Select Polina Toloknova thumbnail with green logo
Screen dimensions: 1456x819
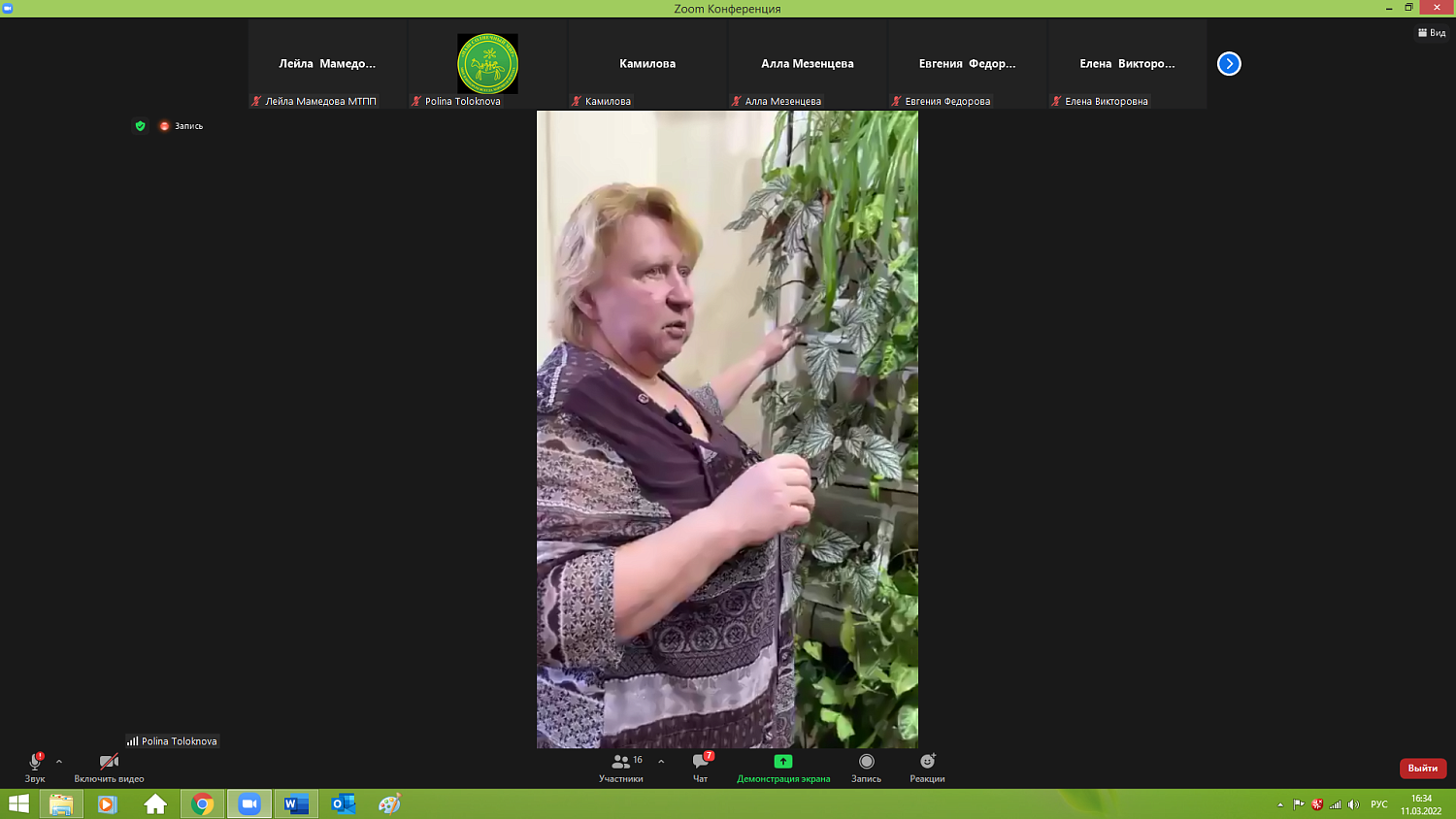tap(487, 64)
